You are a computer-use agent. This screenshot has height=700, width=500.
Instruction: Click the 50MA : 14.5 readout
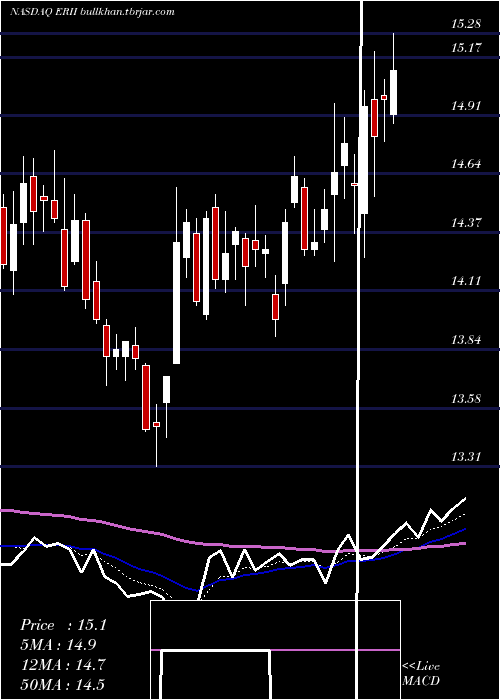tap(63, 684)
